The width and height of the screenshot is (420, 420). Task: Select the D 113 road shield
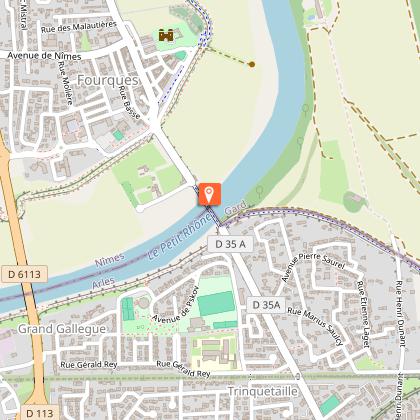pos(40,413)
